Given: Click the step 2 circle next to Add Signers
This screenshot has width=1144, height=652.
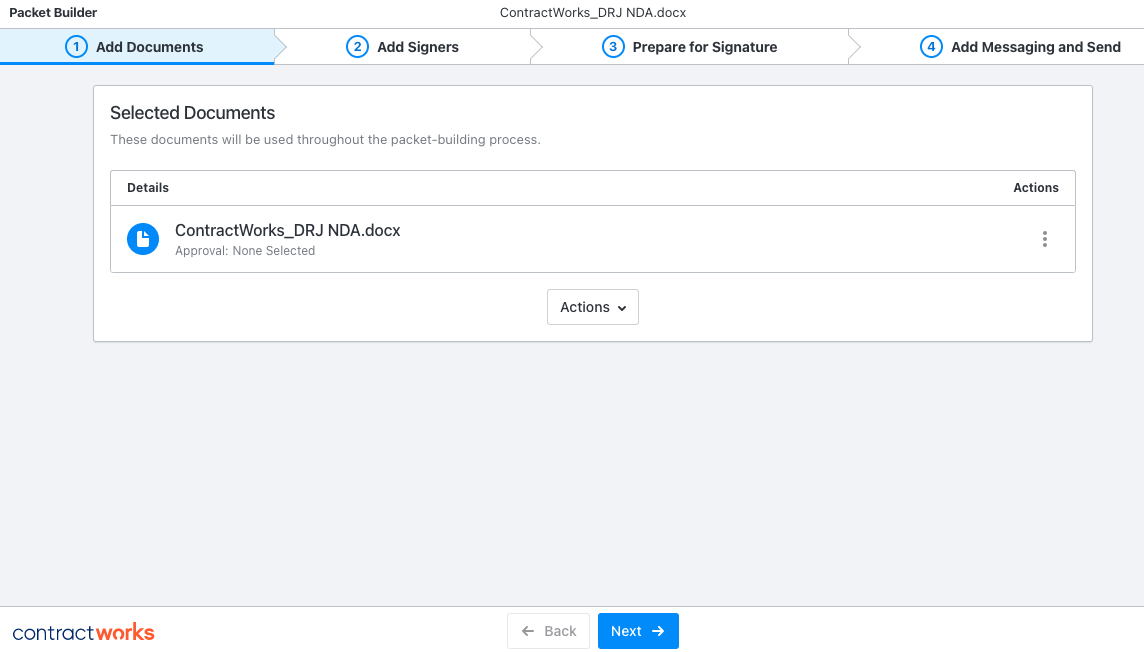Looking at the screenshot, I should [357, 46].
